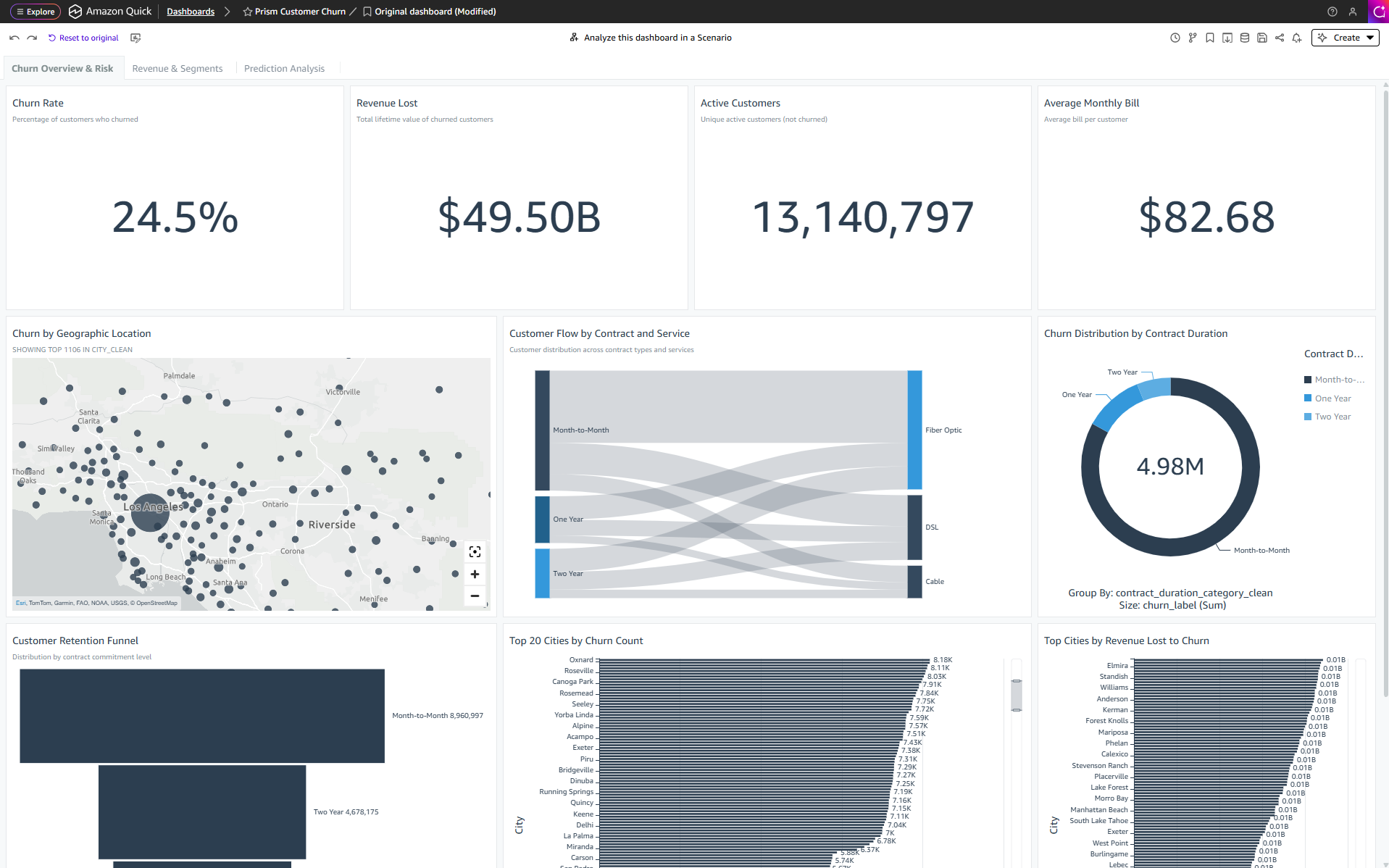The image size is (1389, 868).
Task: Switch to the Revenue & Segments tab
Action: point(177,68)
